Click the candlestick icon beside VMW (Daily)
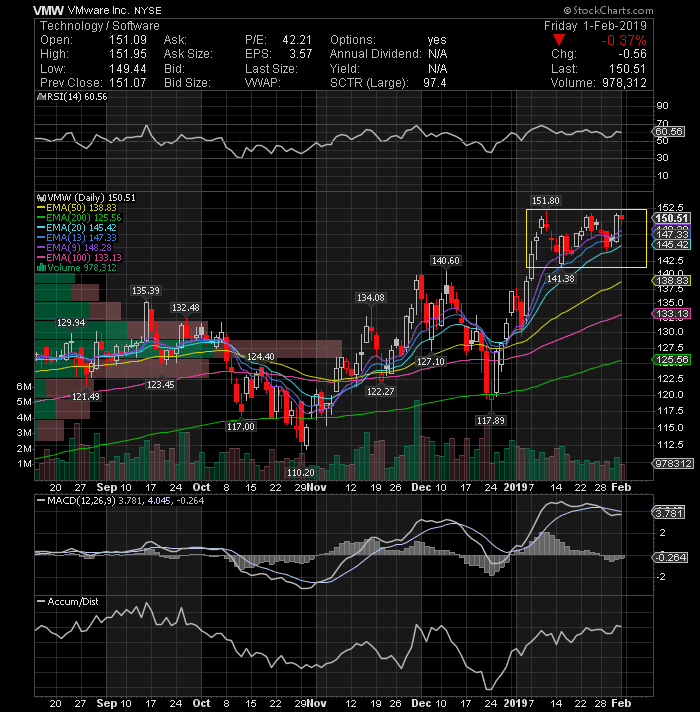Image resolution: width=700 pixels, height=712 pixels. [41, 198]
